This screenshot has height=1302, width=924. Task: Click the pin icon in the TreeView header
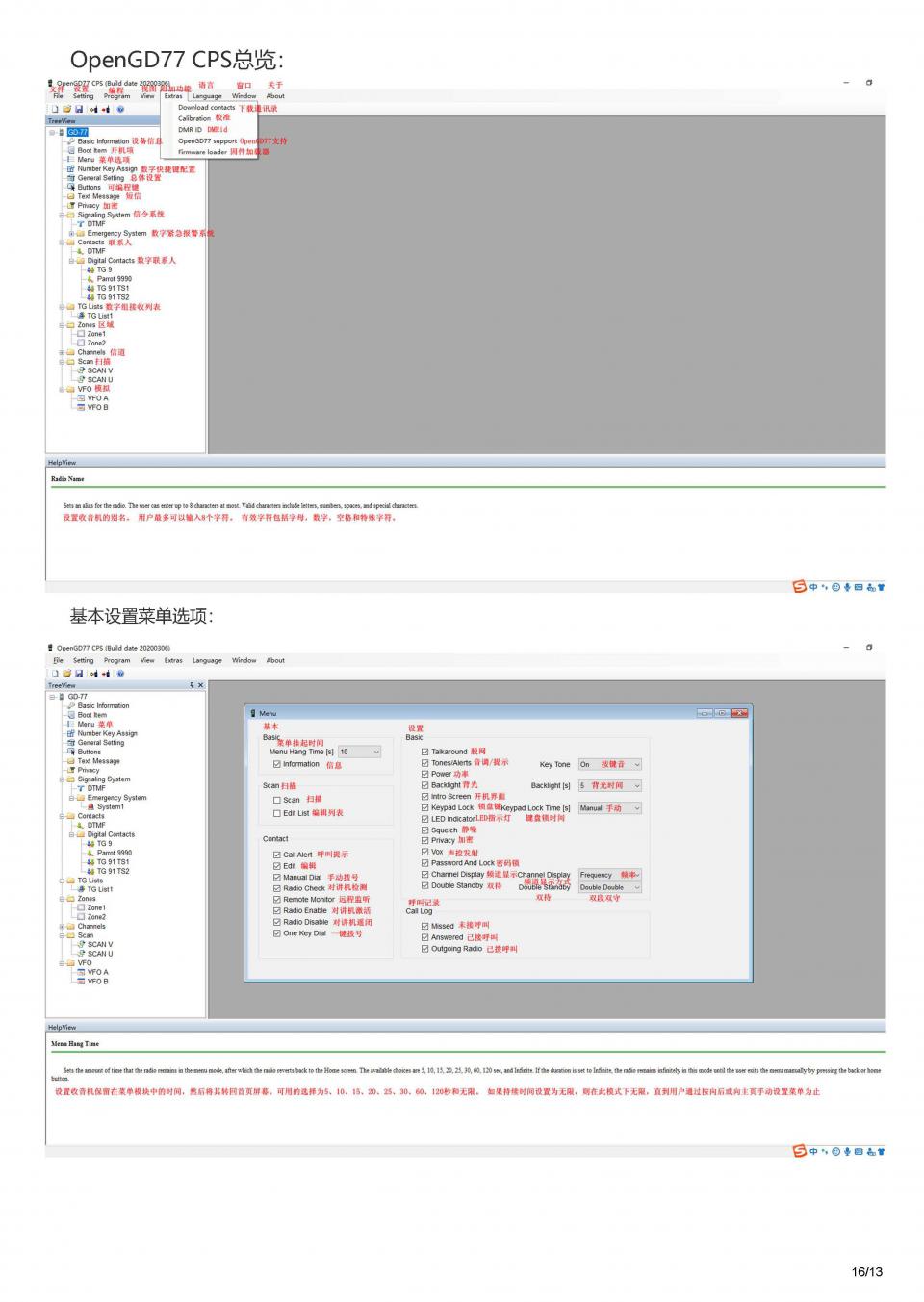[192, 685]
